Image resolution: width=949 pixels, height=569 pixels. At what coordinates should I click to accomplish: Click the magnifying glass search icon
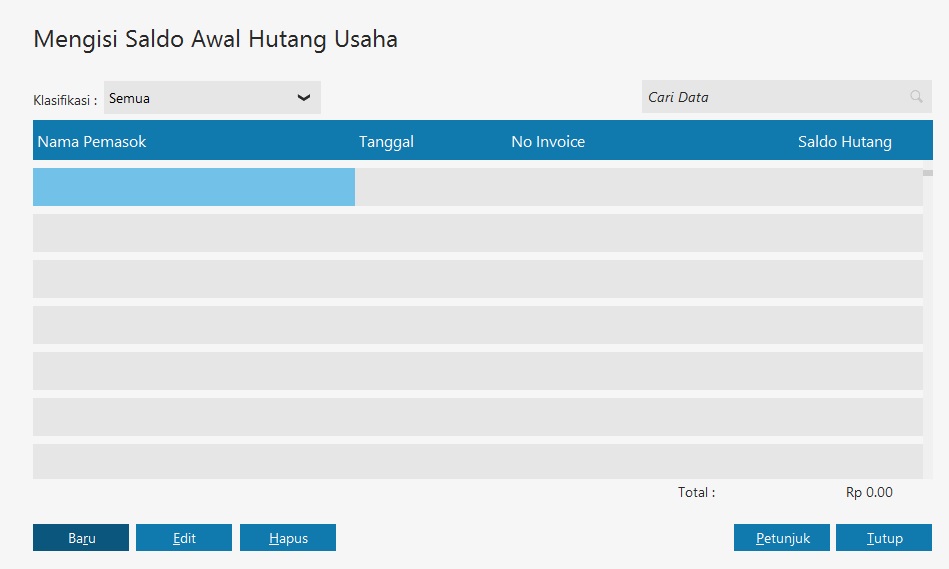click(916, 97)
